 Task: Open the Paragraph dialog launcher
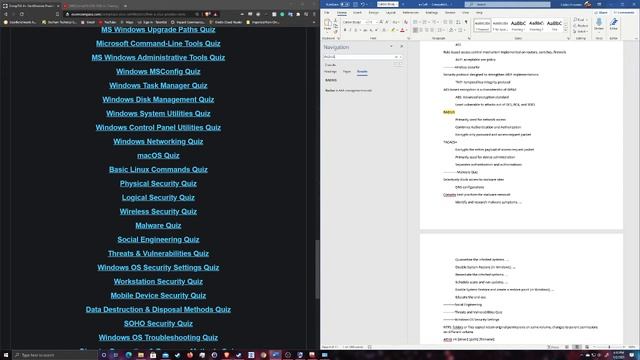click(469, 38)
